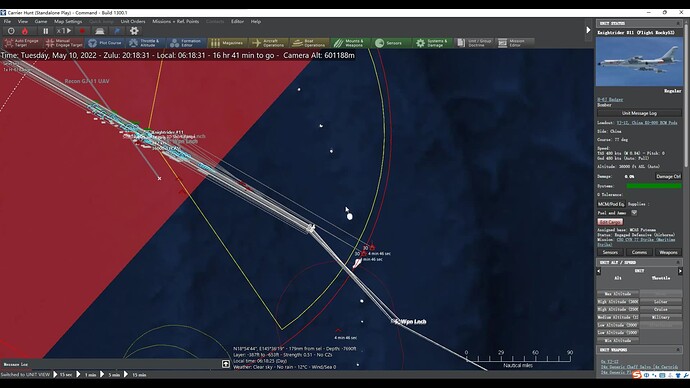Viewport: 690px width, 388px height.
Task: Open the Sensors toolbar button
Action: click(390, 43)
